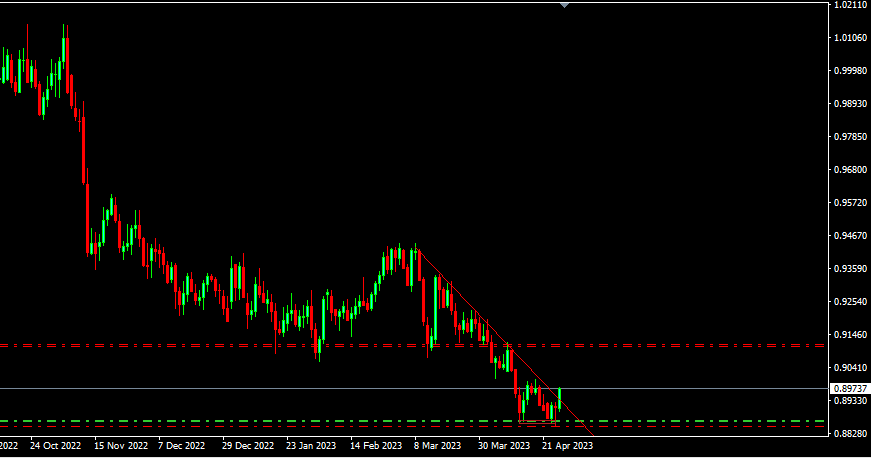871x458 pixels.
Task: Click the 0.93590 price scale label
Action: pyautogui.click(x=850, y=269)
